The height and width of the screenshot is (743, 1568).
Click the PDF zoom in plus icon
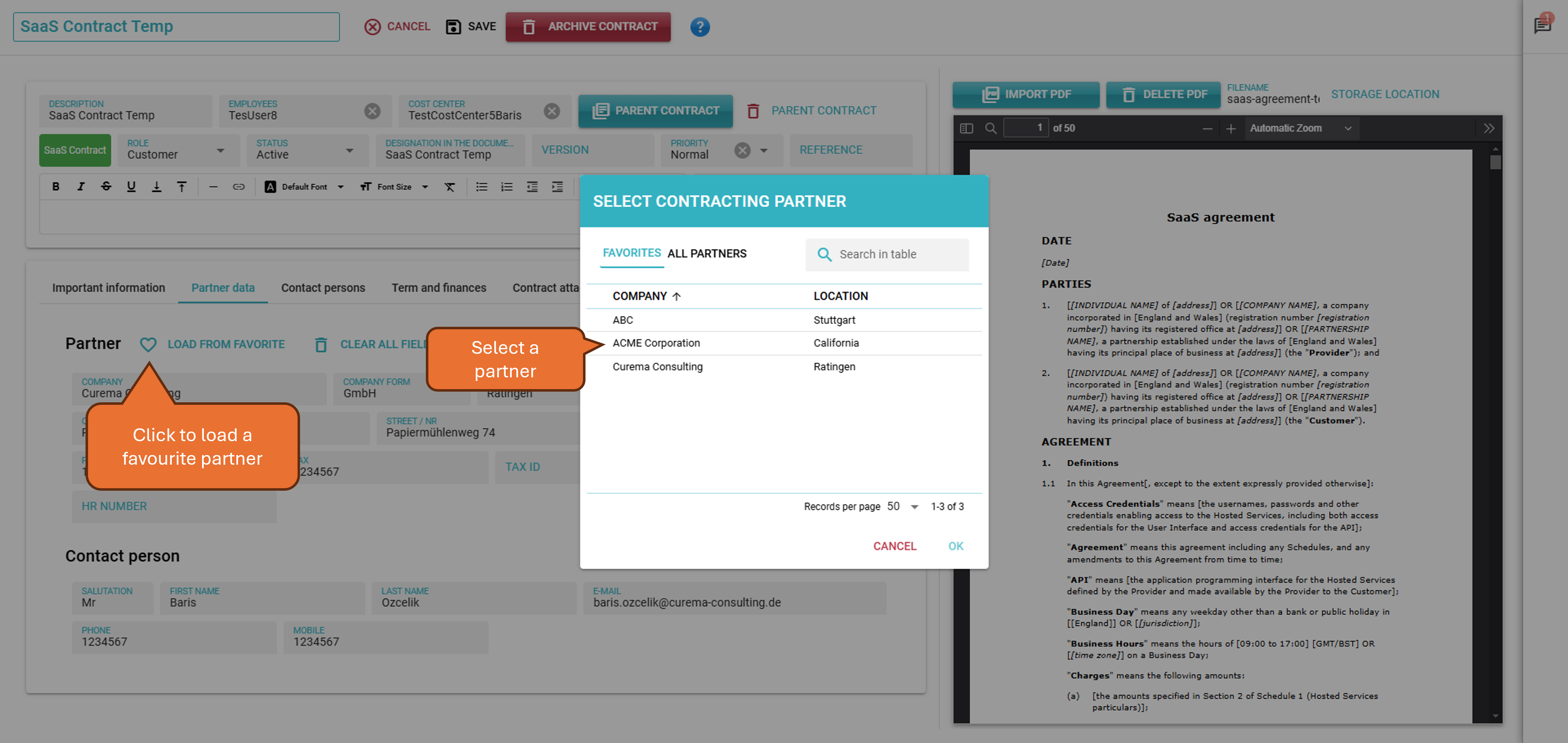[1230, 128]
